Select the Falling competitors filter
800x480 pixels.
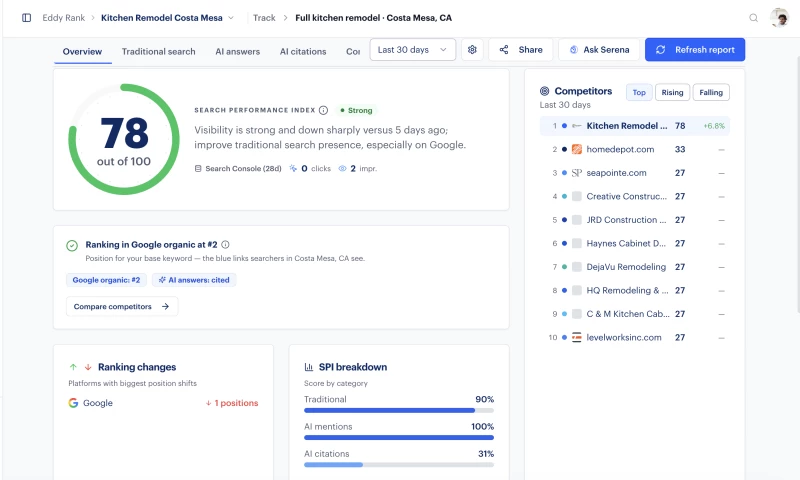pos(711,92)
